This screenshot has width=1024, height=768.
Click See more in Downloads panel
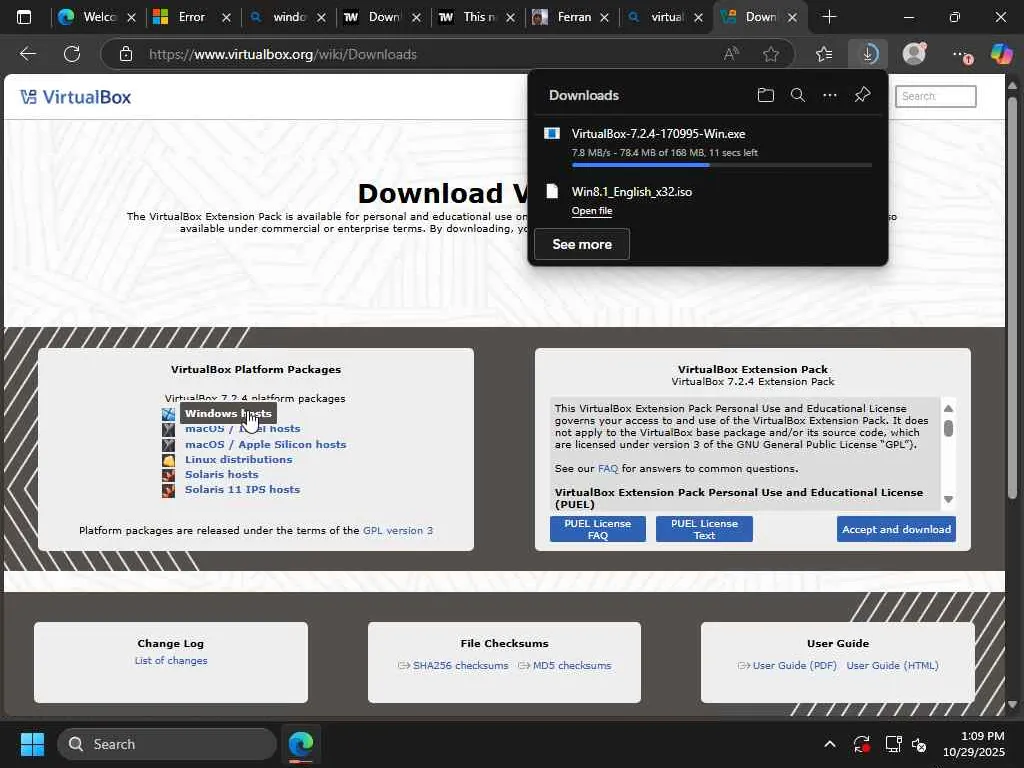tap(582, 244)
